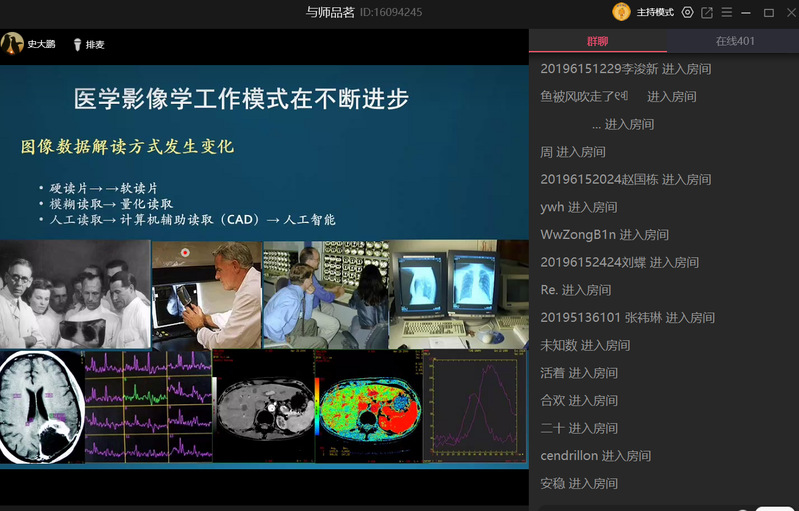This screenshot has width=799, height=511.
Task: Open settings via the hexagon gear icon
Action: click(687, 12)
